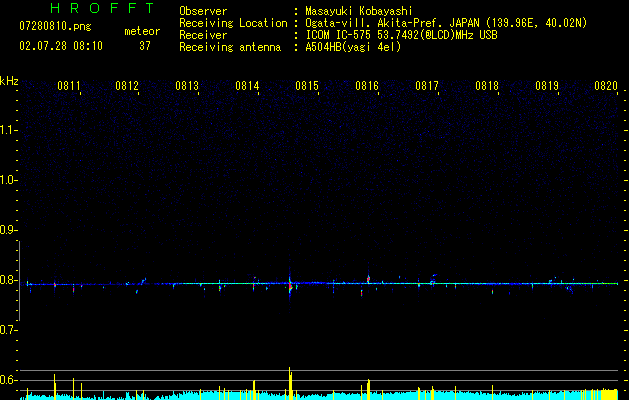
Task: Click observer name Masayuki Kobayashi
Action: [359, 11]
